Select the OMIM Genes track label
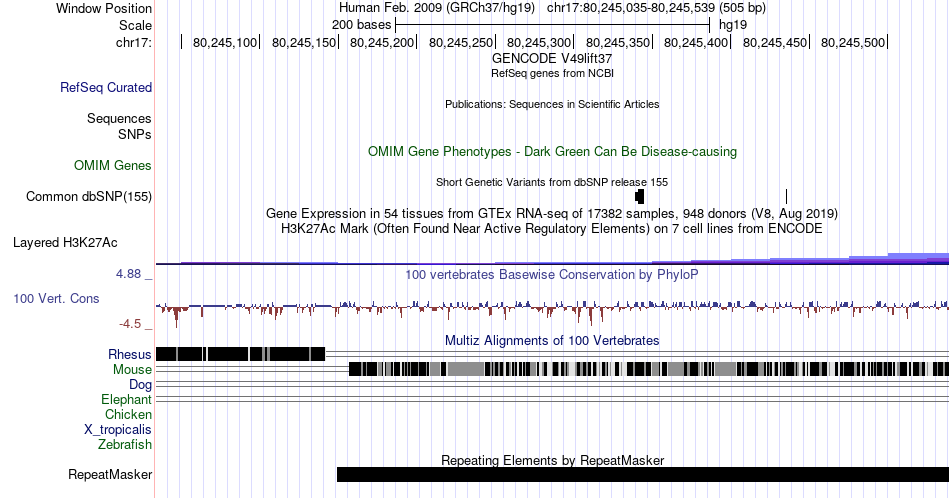Screen dimensions: 950x498 (113, 165)
